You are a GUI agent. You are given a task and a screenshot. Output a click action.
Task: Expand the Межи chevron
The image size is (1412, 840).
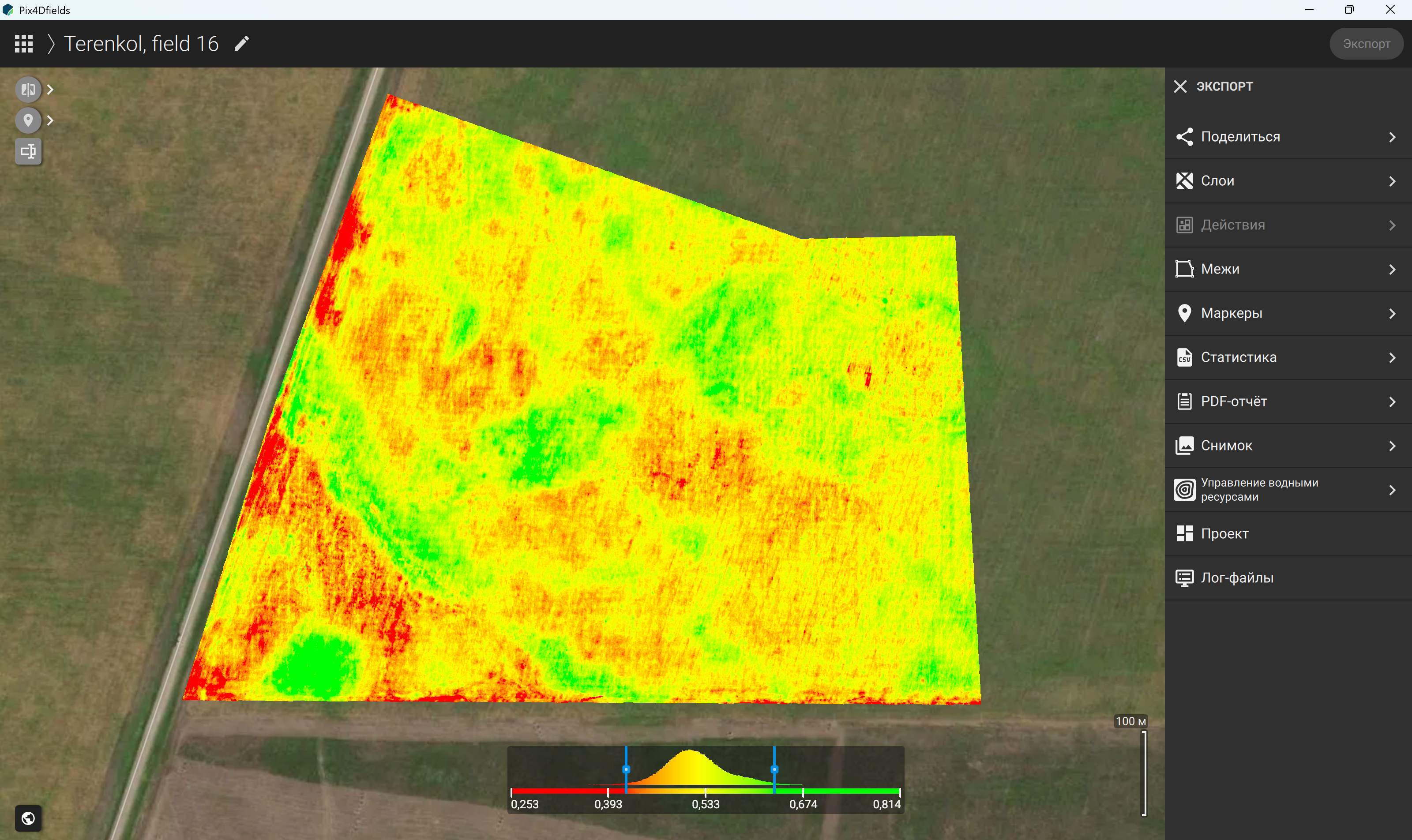(x=1392, y=270)
